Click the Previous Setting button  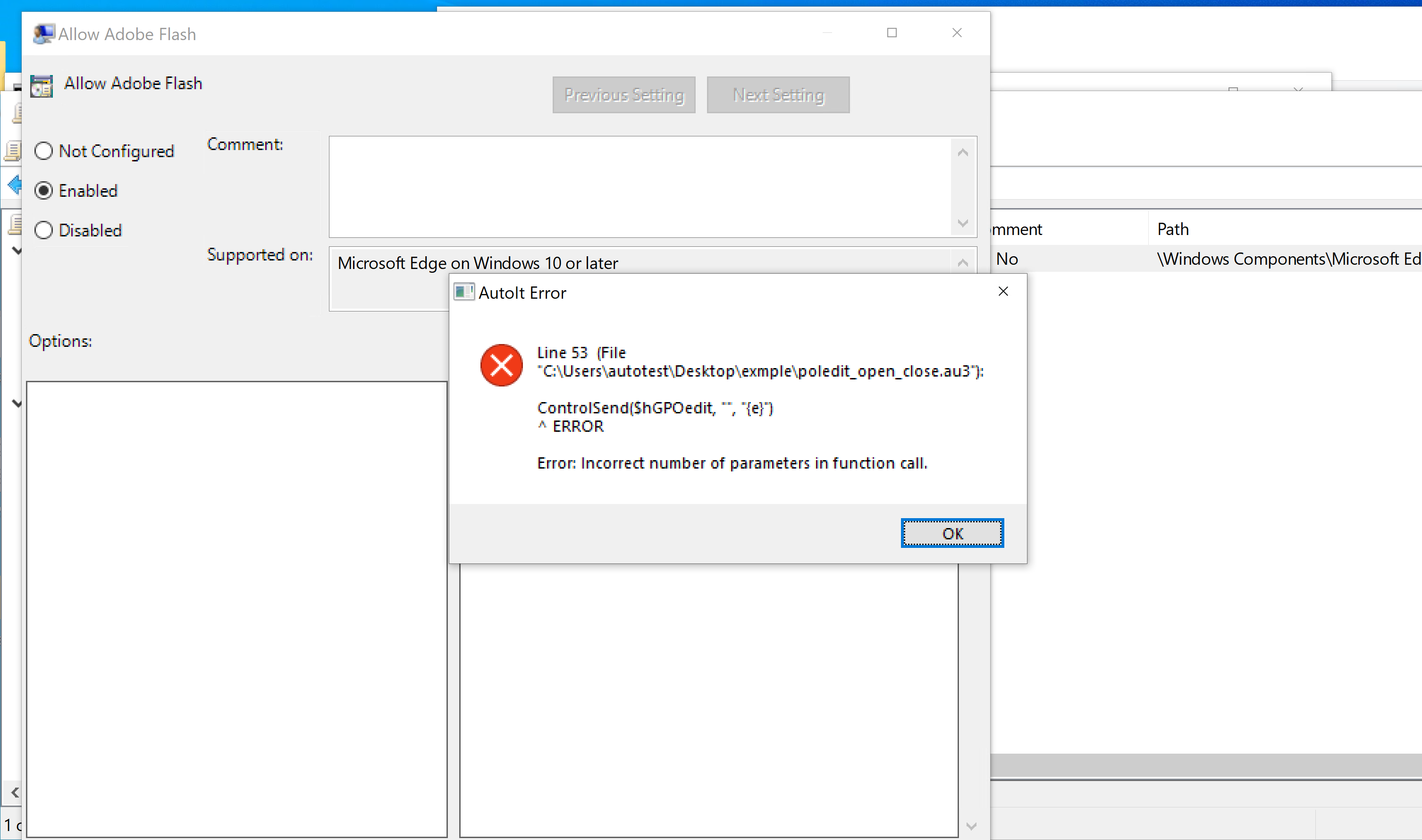click(624, 95)
